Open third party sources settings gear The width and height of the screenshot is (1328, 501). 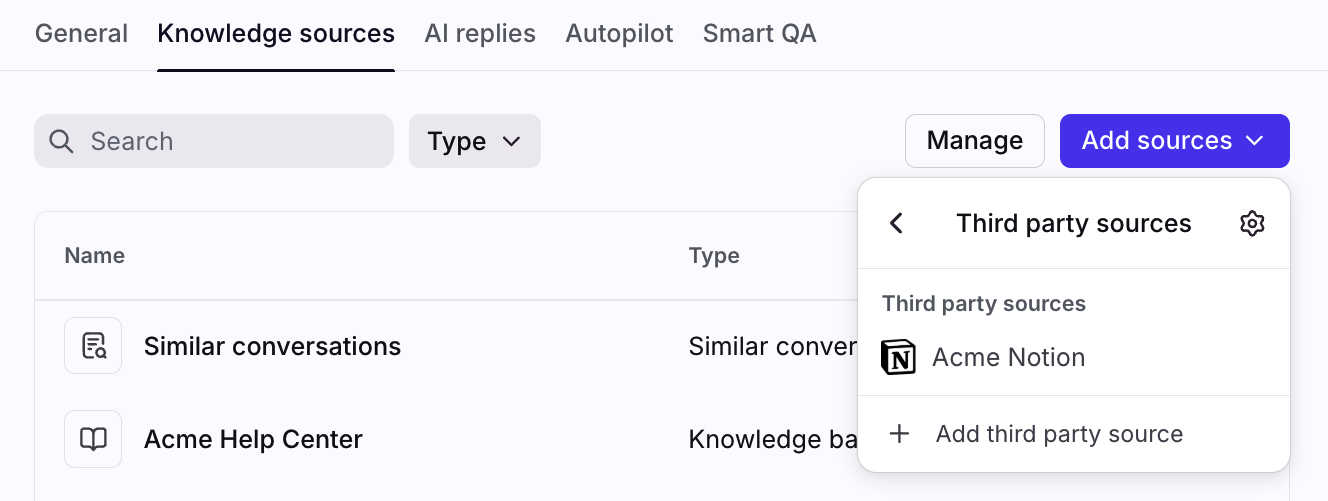(x=1252, y=223)
